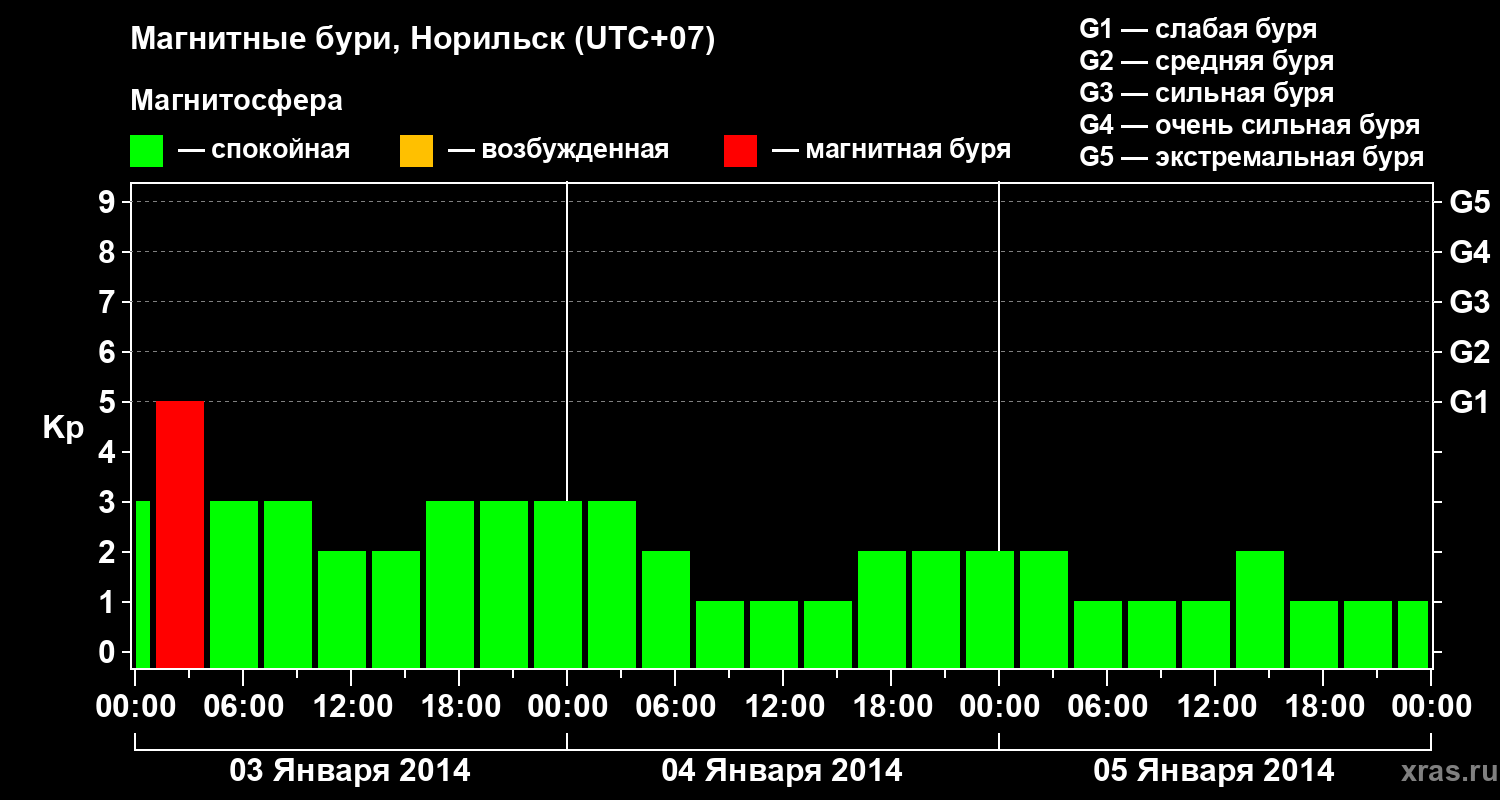Click the '06:00' label above 03 Января

click(243, 707)
